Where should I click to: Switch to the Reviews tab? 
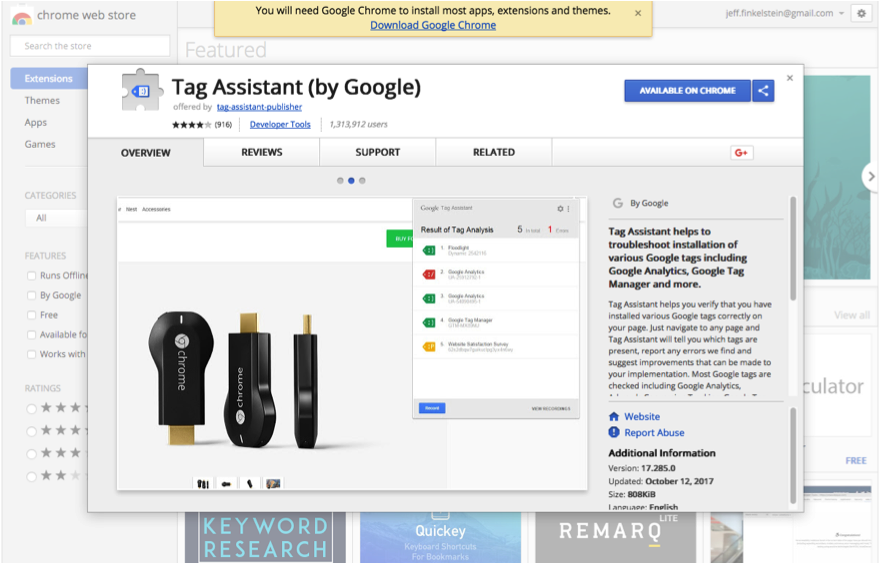262,152
